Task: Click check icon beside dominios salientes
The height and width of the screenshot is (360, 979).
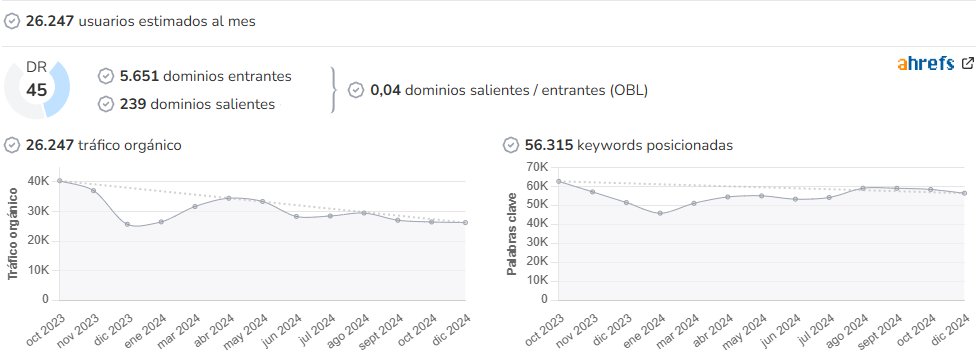Action: pyautogui.click(x=106, y=104)
